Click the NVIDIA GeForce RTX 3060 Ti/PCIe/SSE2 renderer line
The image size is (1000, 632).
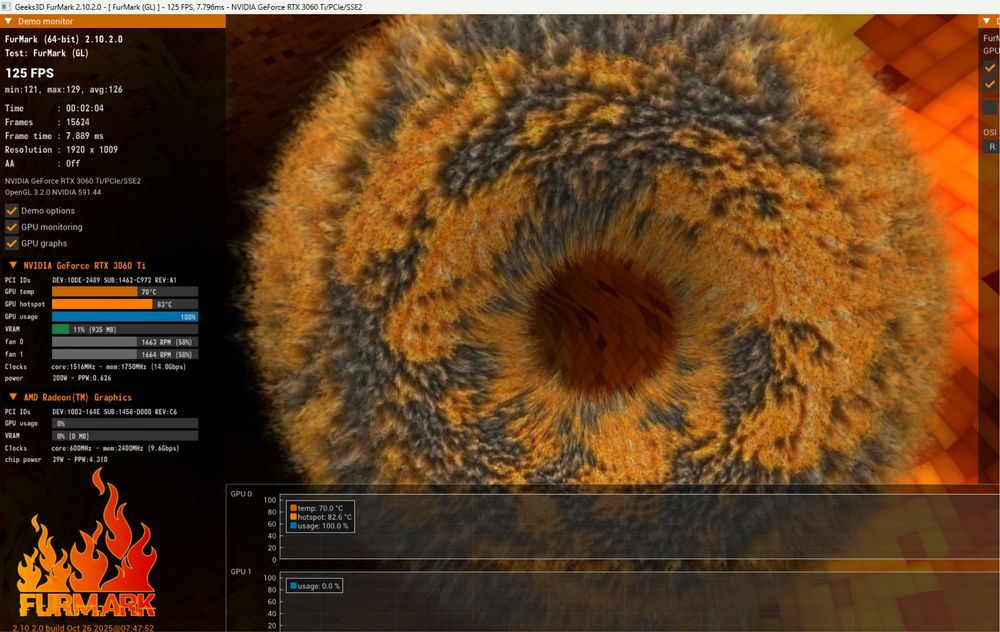pos(73,180)
